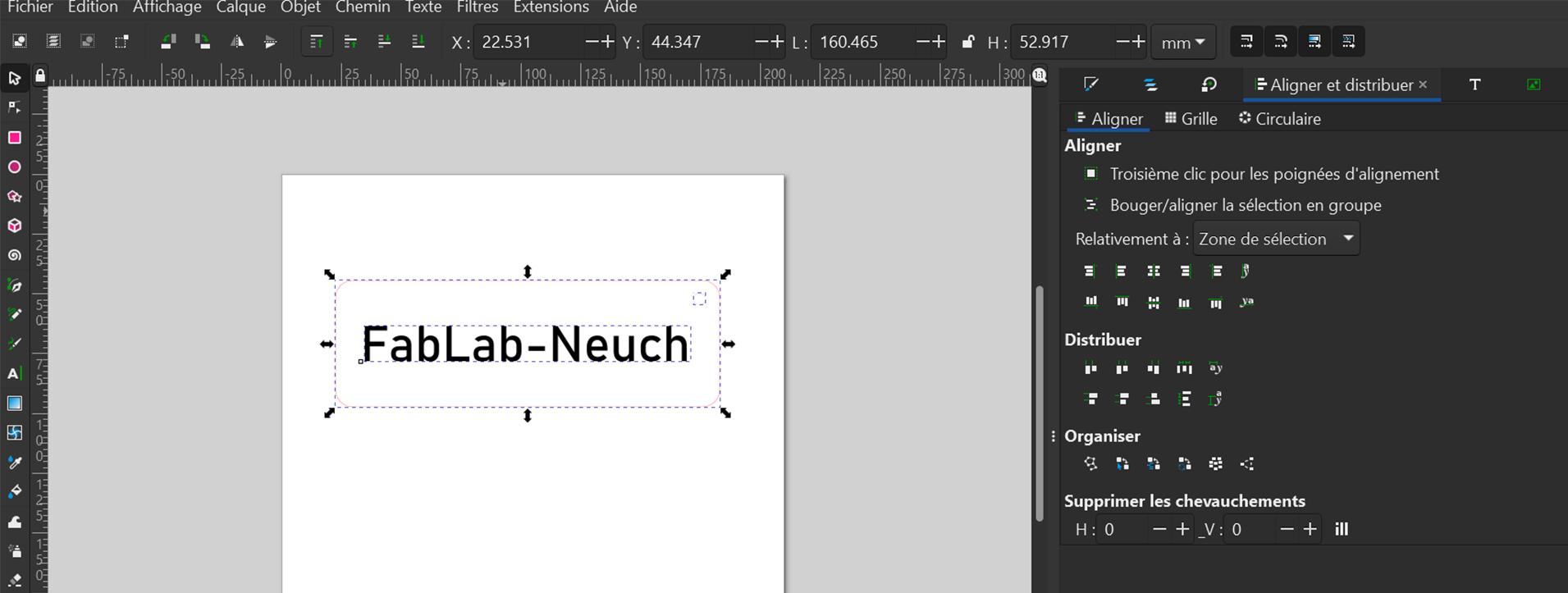Distribute with equal vertical gaps
1568x593 pixels.
(1184, 399)
